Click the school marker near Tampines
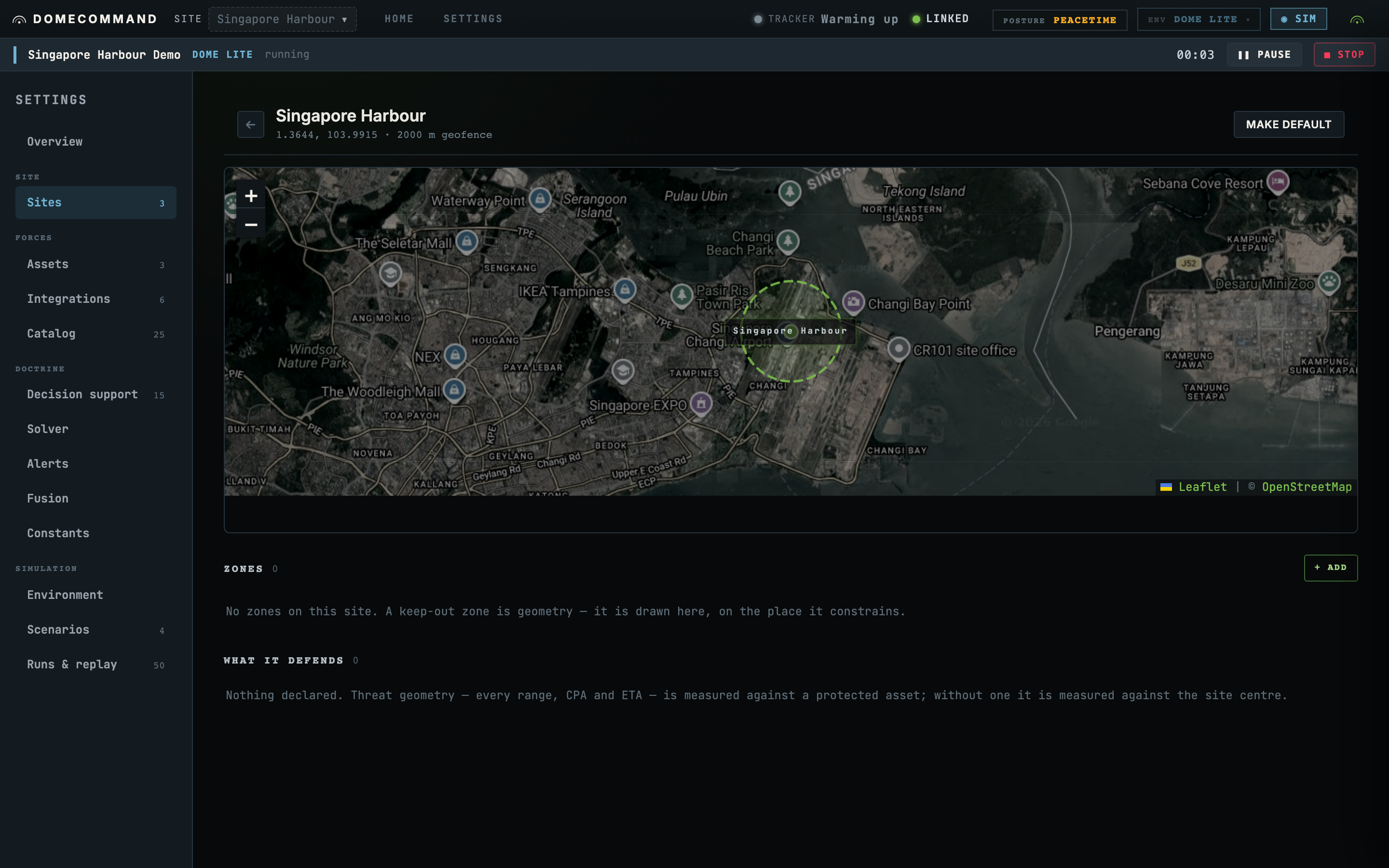The height and width of the screenshot is (868, 1389). point(623,371)
